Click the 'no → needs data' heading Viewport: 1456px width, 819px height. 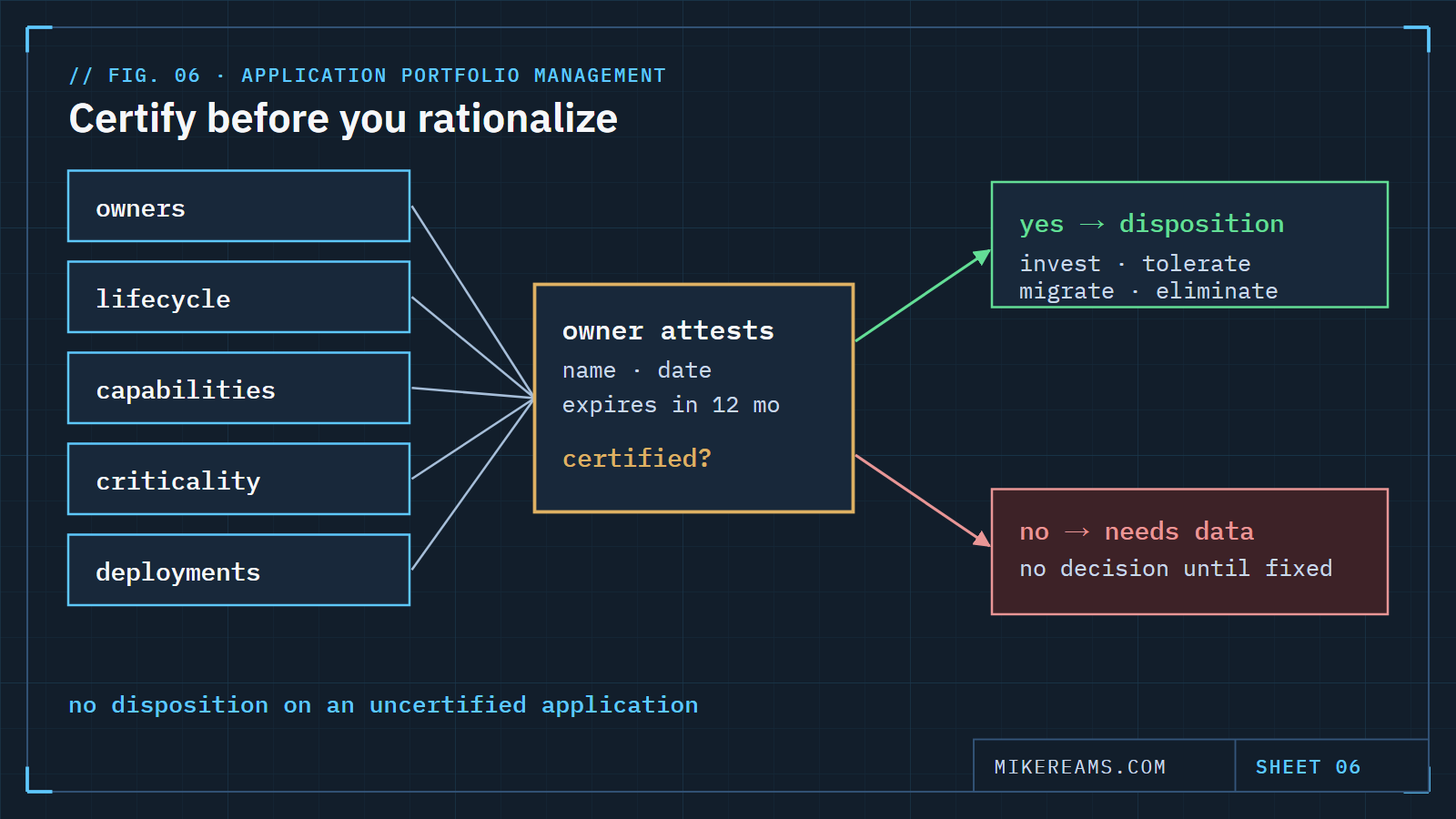click(x=1137, y=531)
